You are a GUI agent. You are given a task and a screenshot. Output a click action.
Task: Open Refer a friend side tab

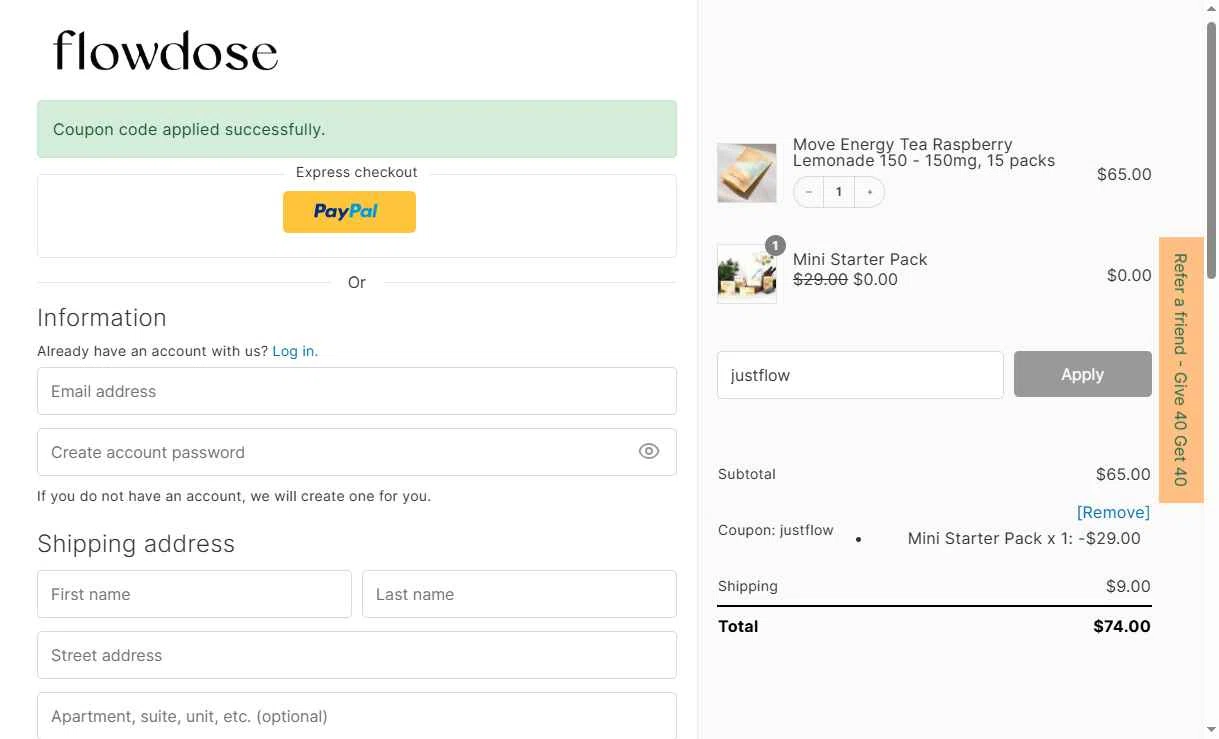tap(1181, 370)
